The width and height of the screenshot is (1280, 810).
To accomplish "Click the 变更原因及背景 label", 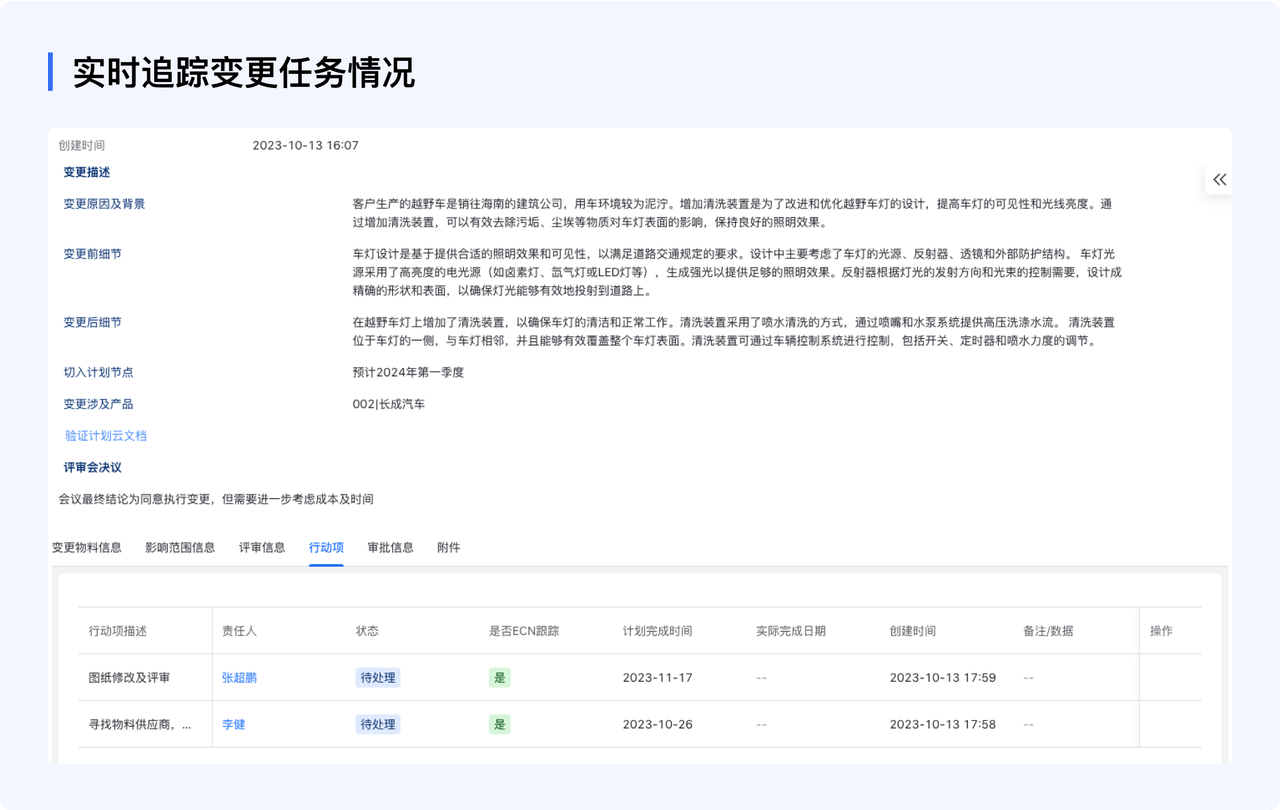I will pos(104,204).
